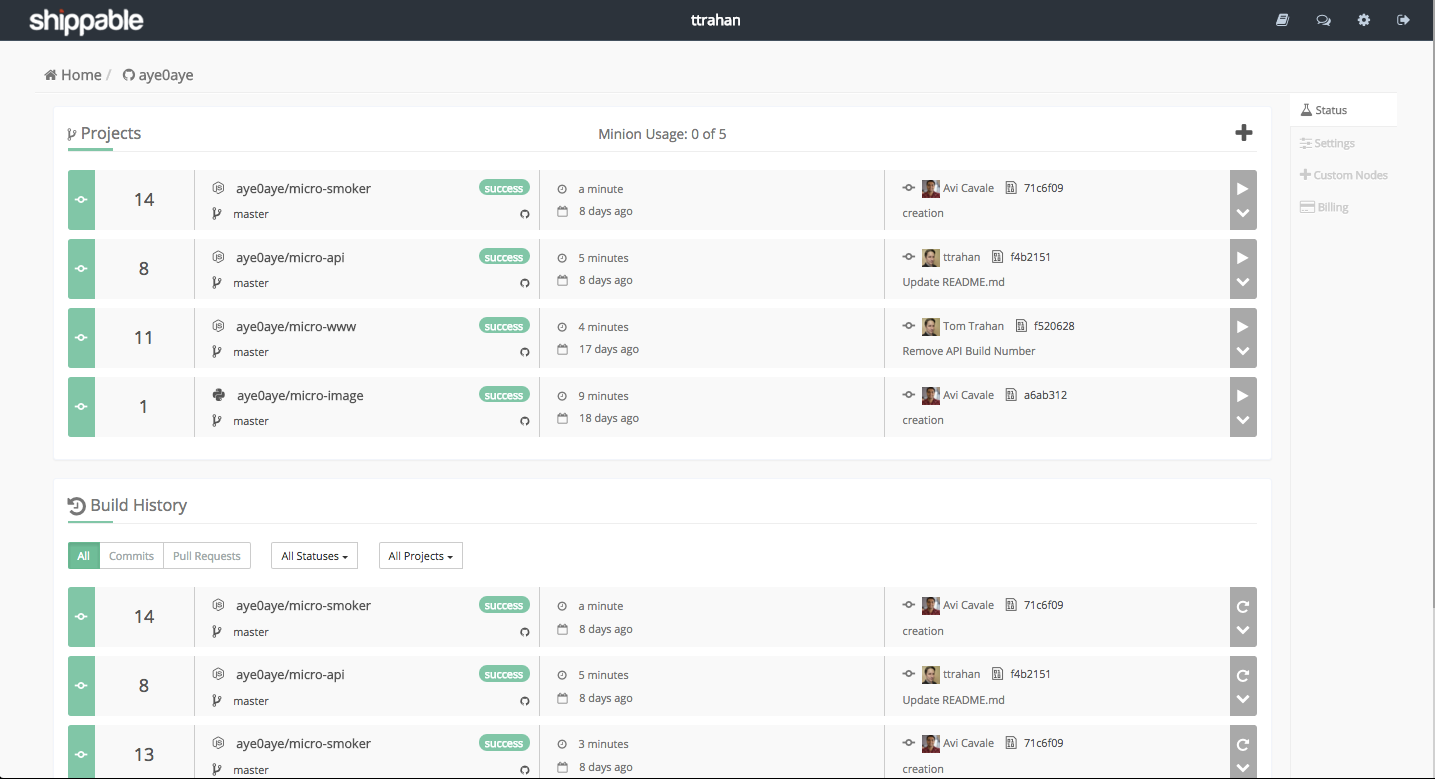The height and width of the screenshot is (779, 1435).
Task: Add a new project with plus icon
Action: (1244, 133)
